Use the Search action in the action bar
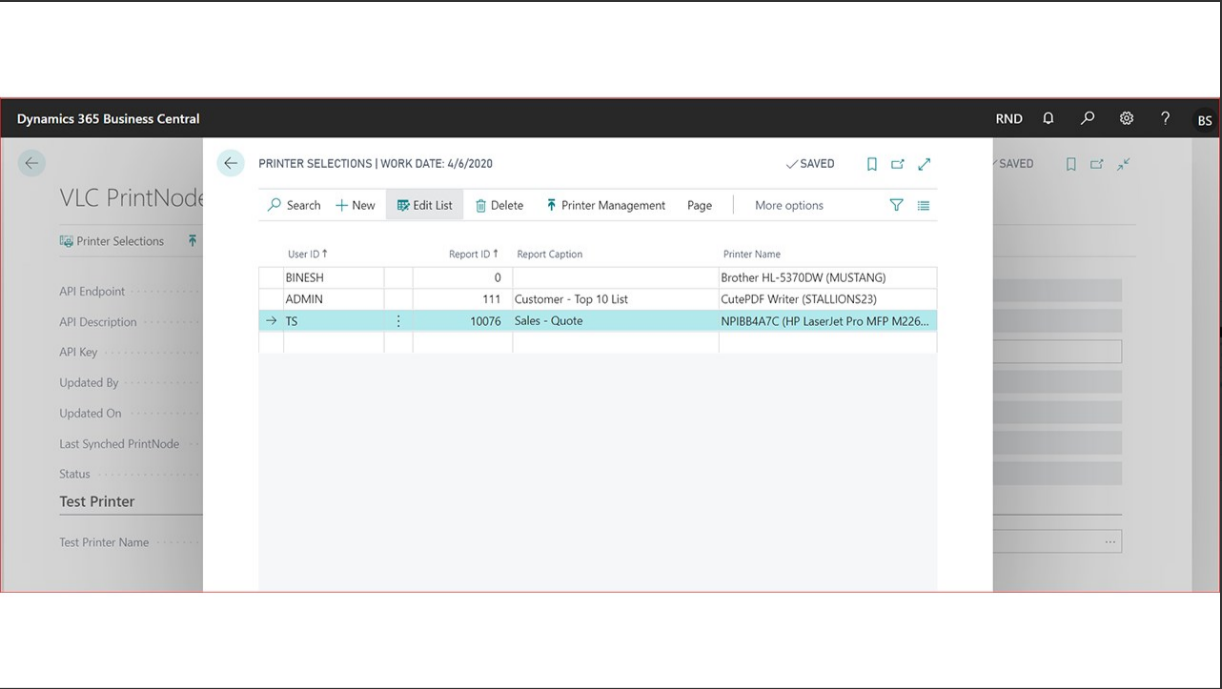Viewport: 1222px width, 689px height. 293,204
